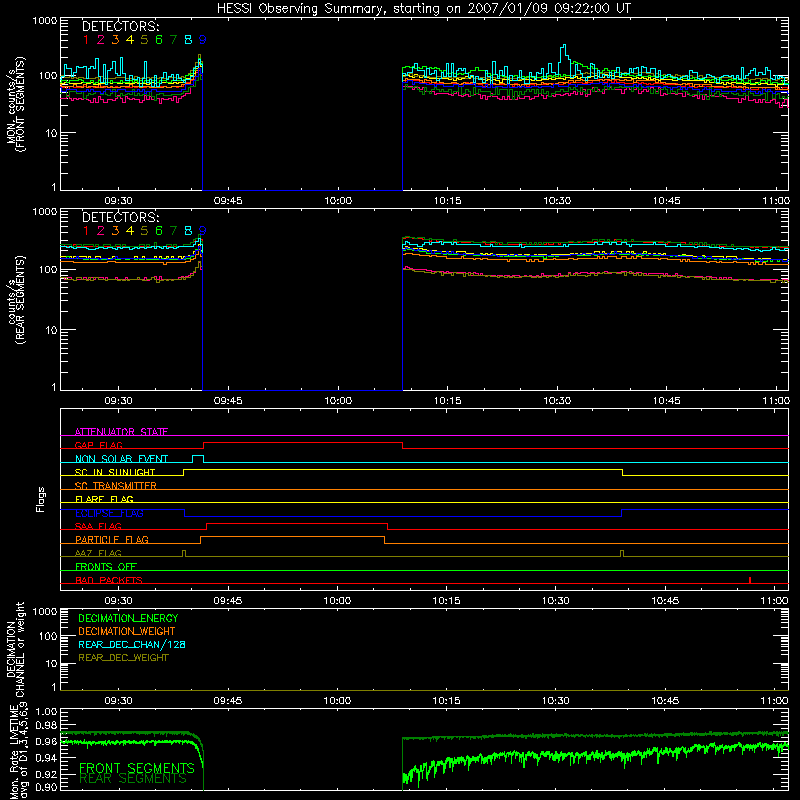Click the 1.00 tick on livetime axis

(x=46, y=712)
